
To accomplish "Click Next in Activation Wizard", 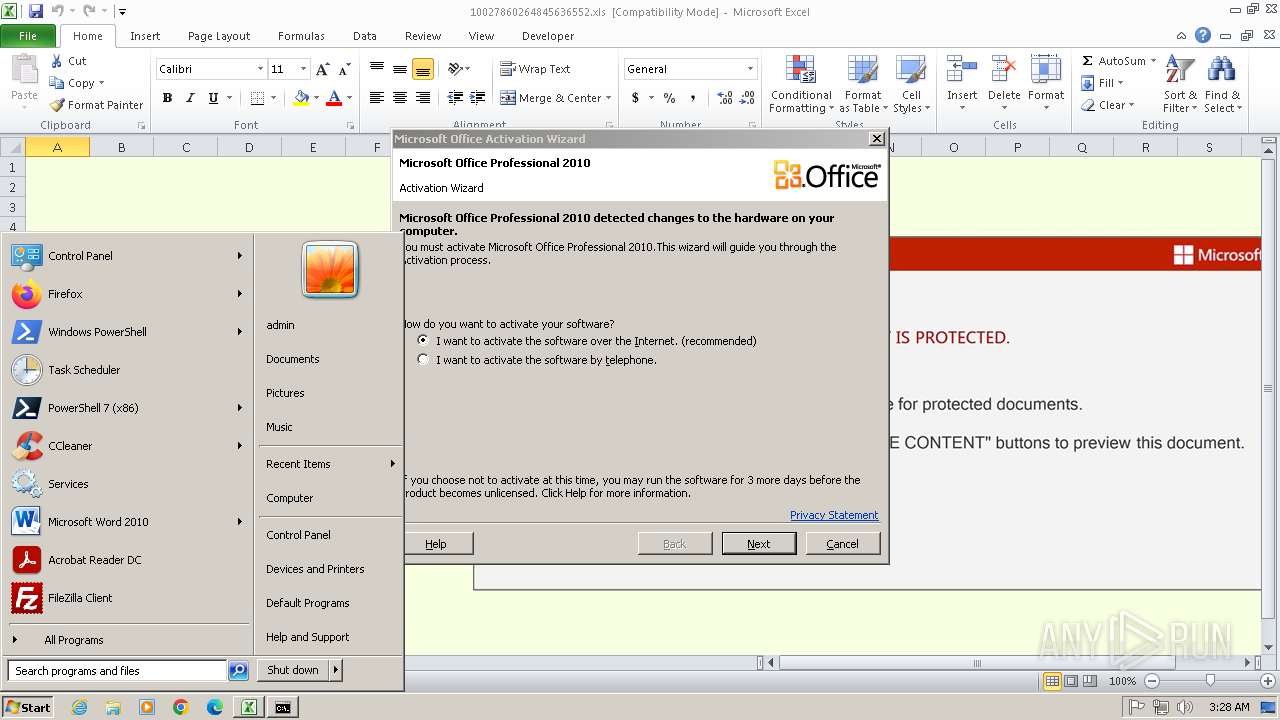I will click(759, 544).
